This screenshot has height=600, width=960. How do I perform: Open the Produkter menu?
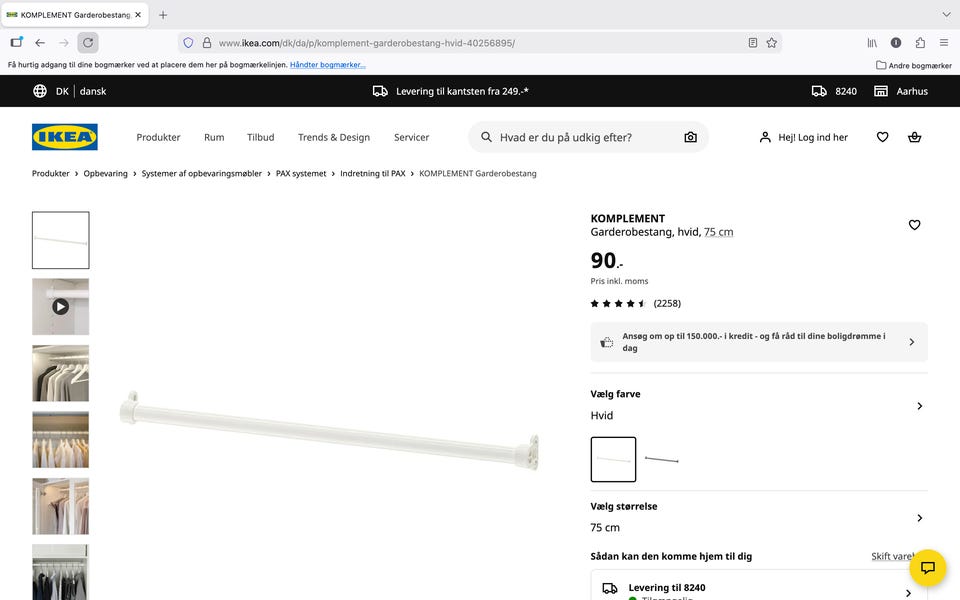point(158,137)
